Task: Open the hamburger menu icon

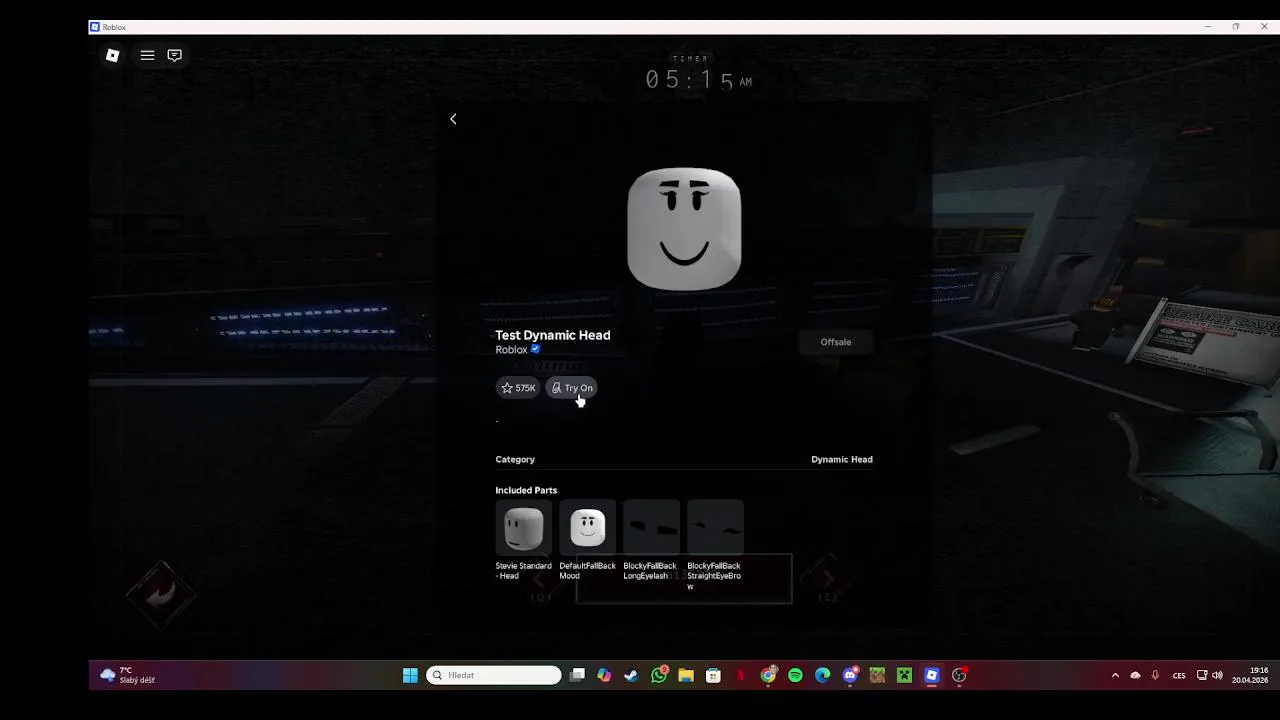Action: [x=147, y=56]
